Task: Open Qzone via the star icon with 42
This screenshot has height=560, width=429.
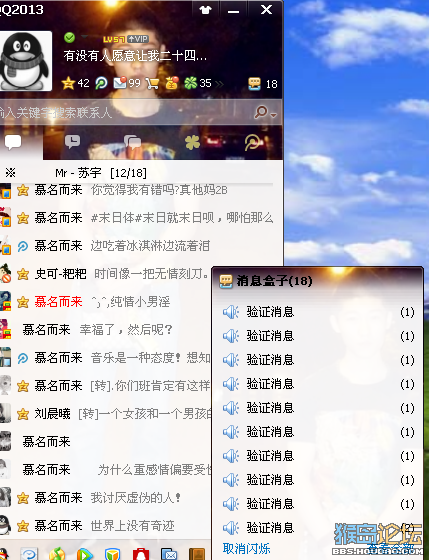Action: (75, 83)
